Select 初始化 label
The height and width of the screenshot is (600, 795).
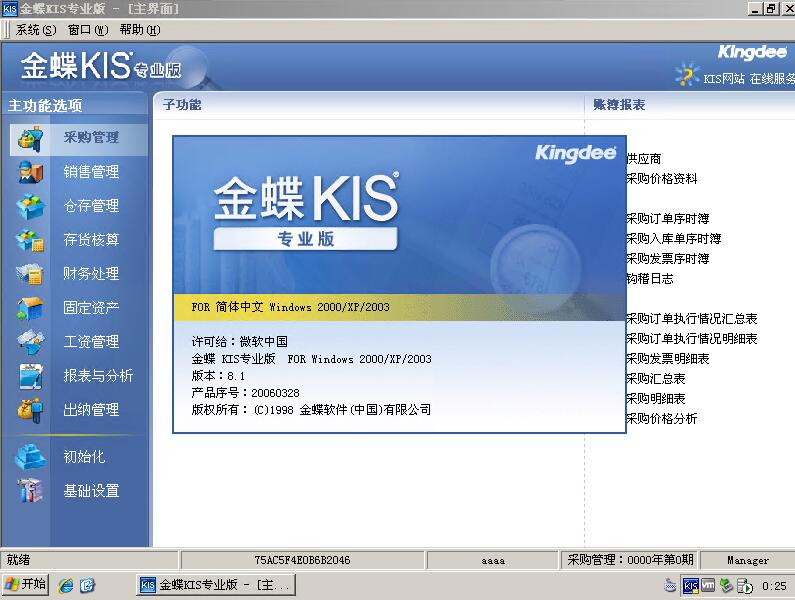pyautogui.click(x=84, y=456)
